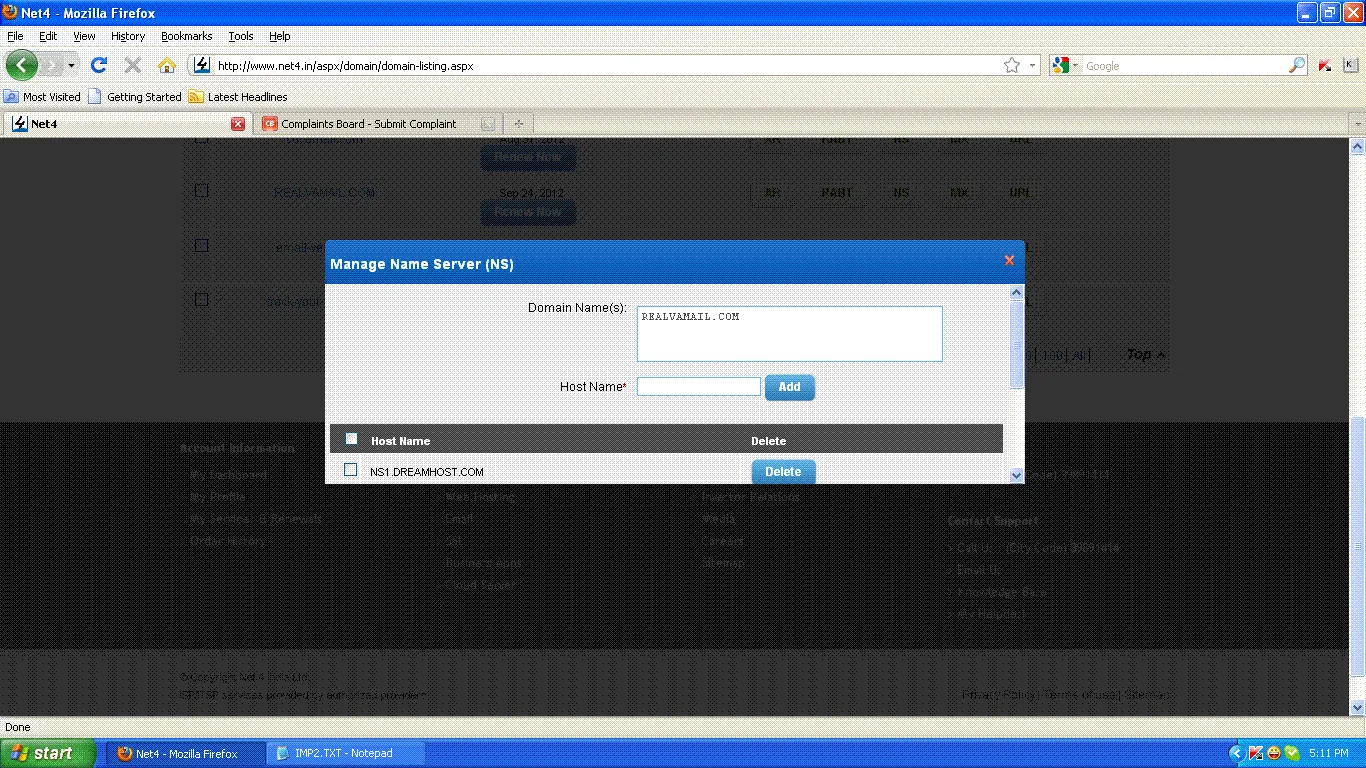Open the Help menu

coord(280,36)
